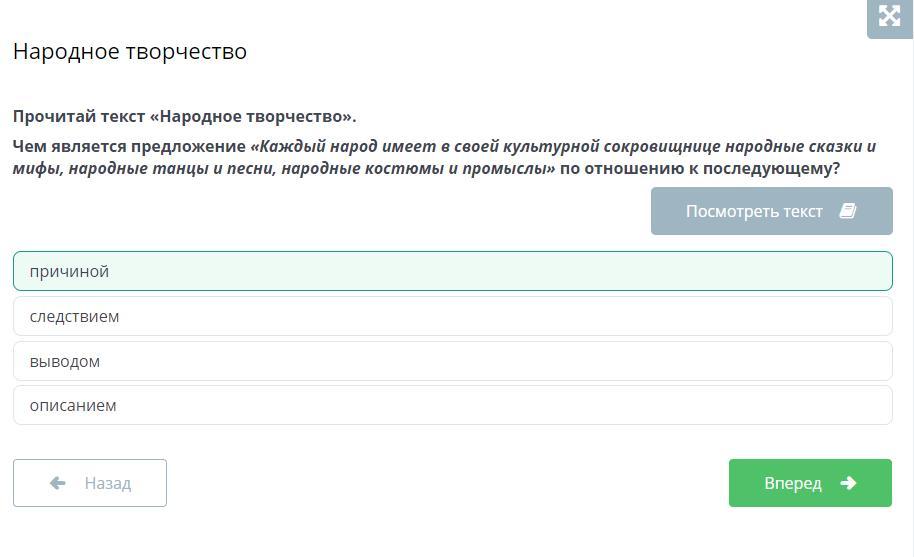This screenshot has height=557, width=914.
Task: Click the book icon beside Посмотреть текст
Action: pos(848,211)
